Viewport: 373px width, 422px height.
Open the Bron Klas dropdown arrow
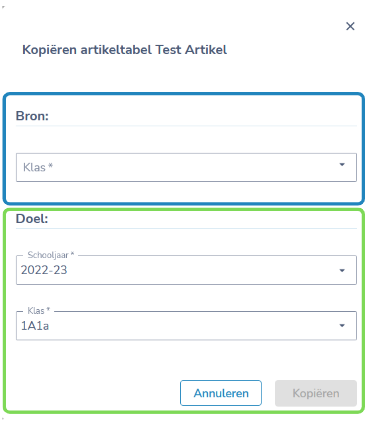[x=342, y=165]
